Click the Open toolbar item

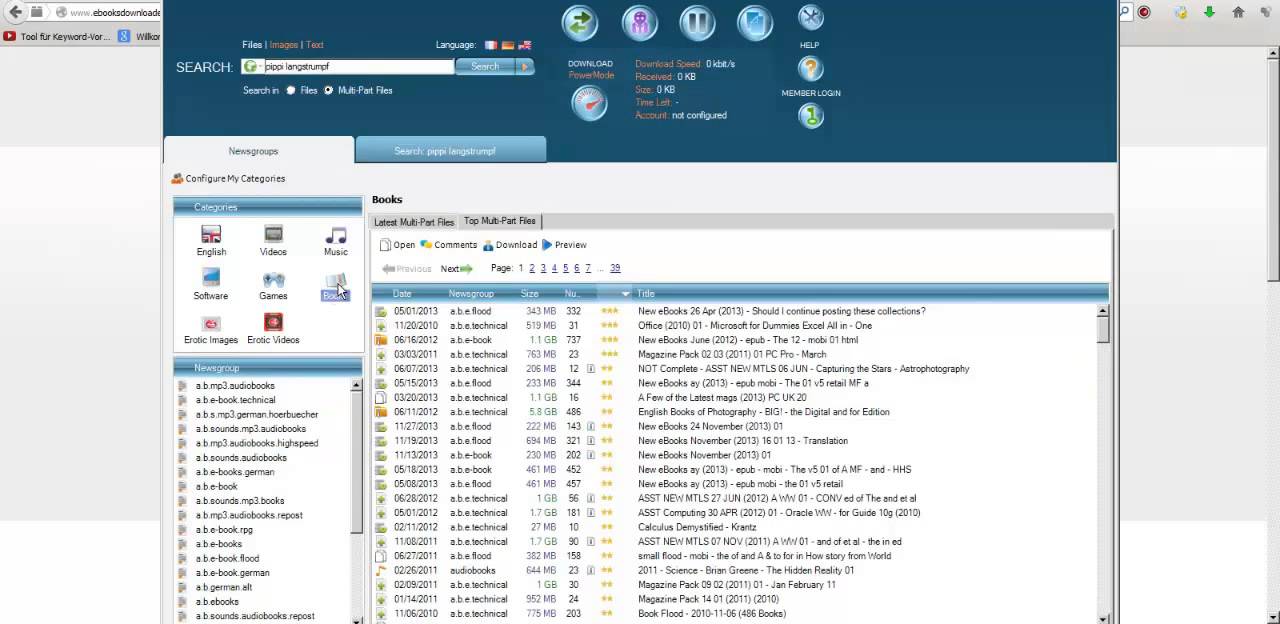(x=397, y=245)
